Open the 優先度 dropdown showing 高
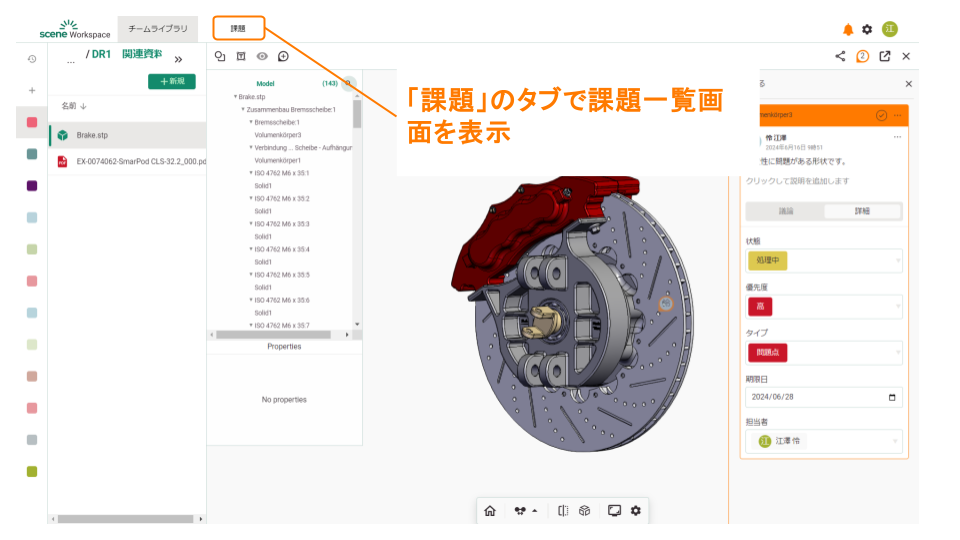This screenshot has width=960, height=540. click(824, 307)
